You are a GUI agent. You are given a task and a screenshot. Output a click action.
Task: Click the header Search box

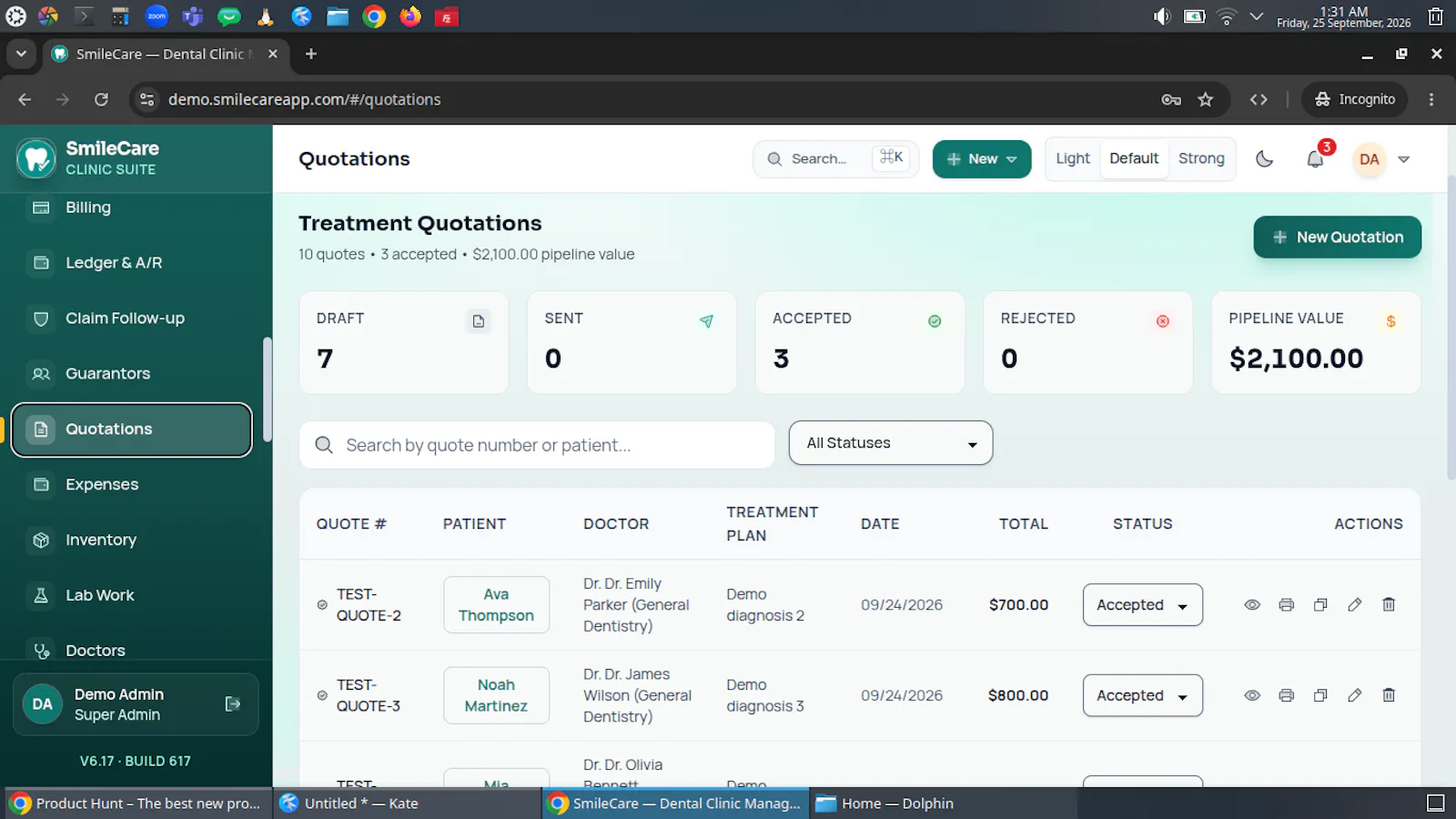tap(835, 159)
